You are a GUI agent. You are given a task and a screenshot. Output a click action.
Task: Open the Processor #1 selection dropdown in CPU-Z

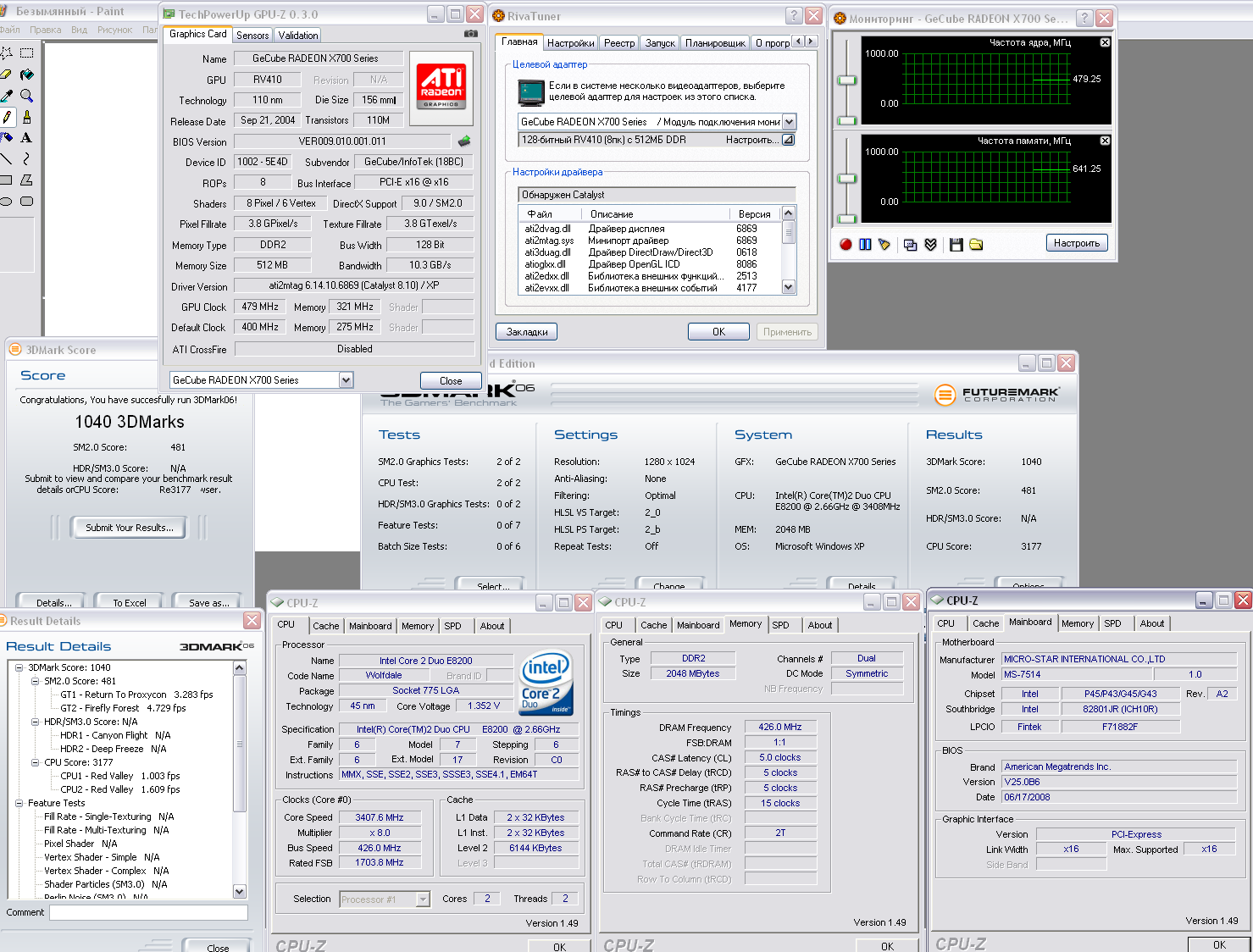[x=423, y=899]
